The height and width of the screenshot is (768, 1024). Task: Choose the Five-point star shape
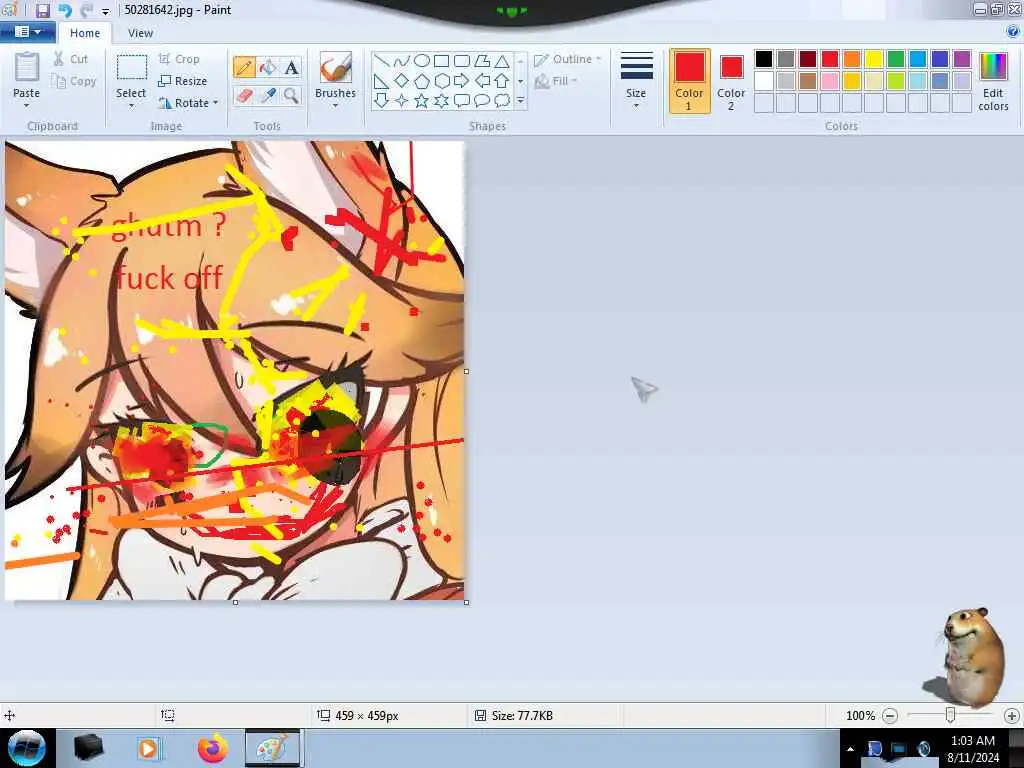point(422,101)
